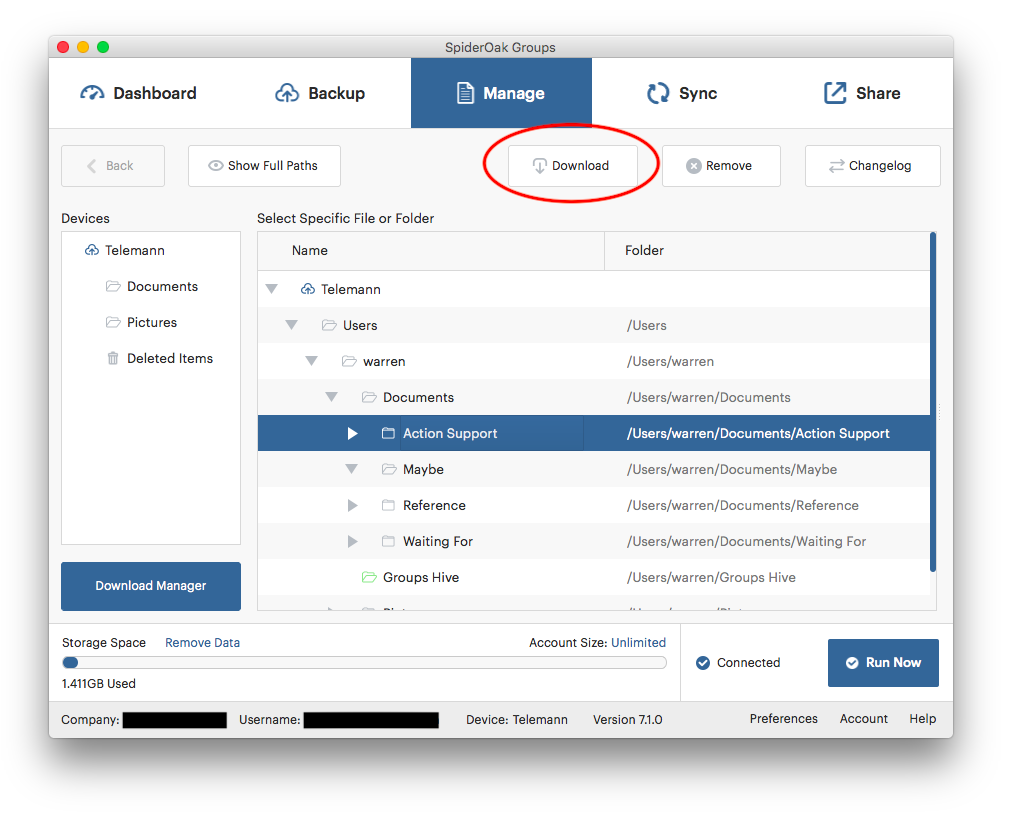Click the Storage Space usage bar
1018x832 pixels.
[364, 663]
